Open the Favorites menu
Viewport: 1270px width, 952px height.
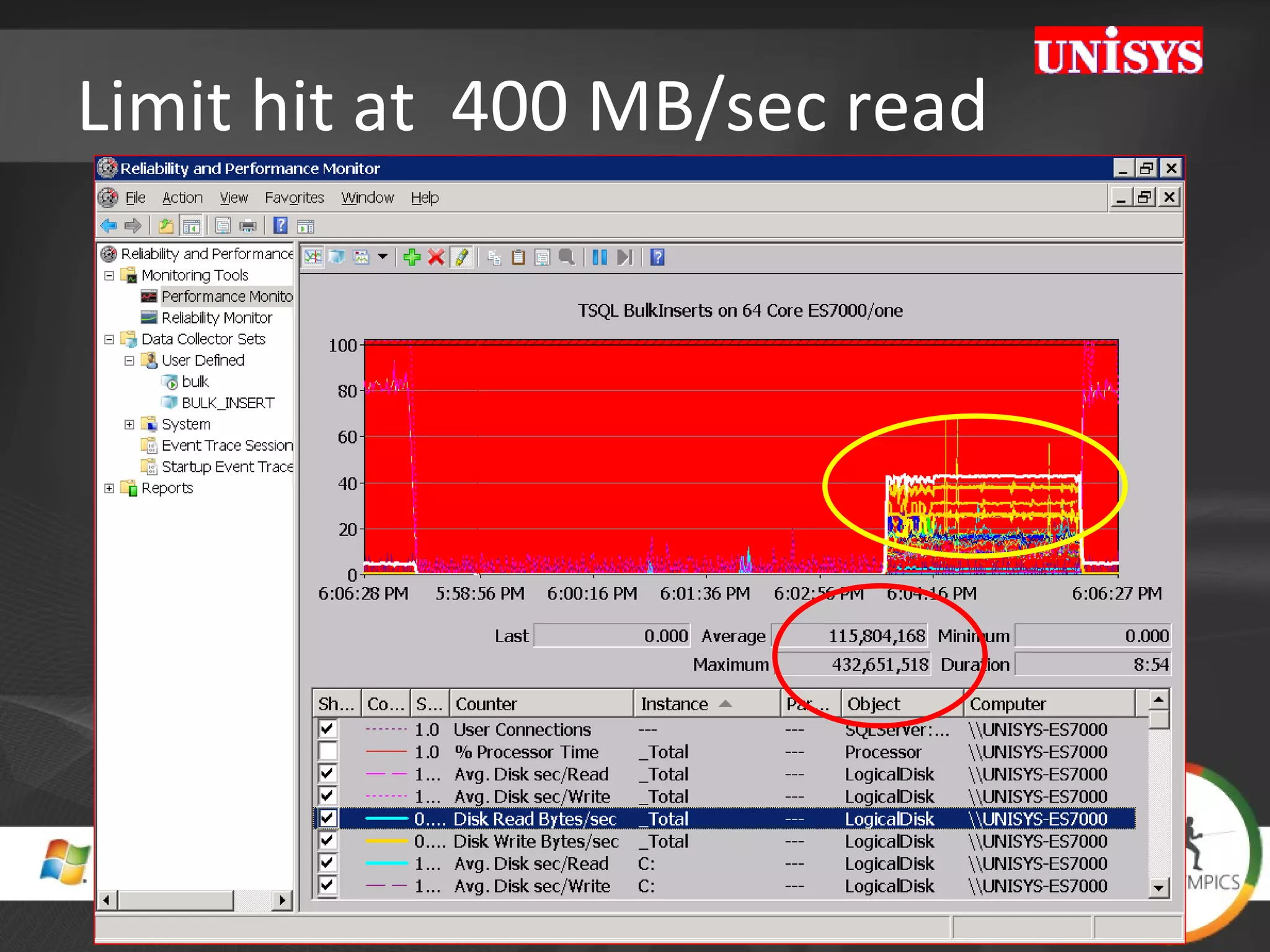coord(294,198)
